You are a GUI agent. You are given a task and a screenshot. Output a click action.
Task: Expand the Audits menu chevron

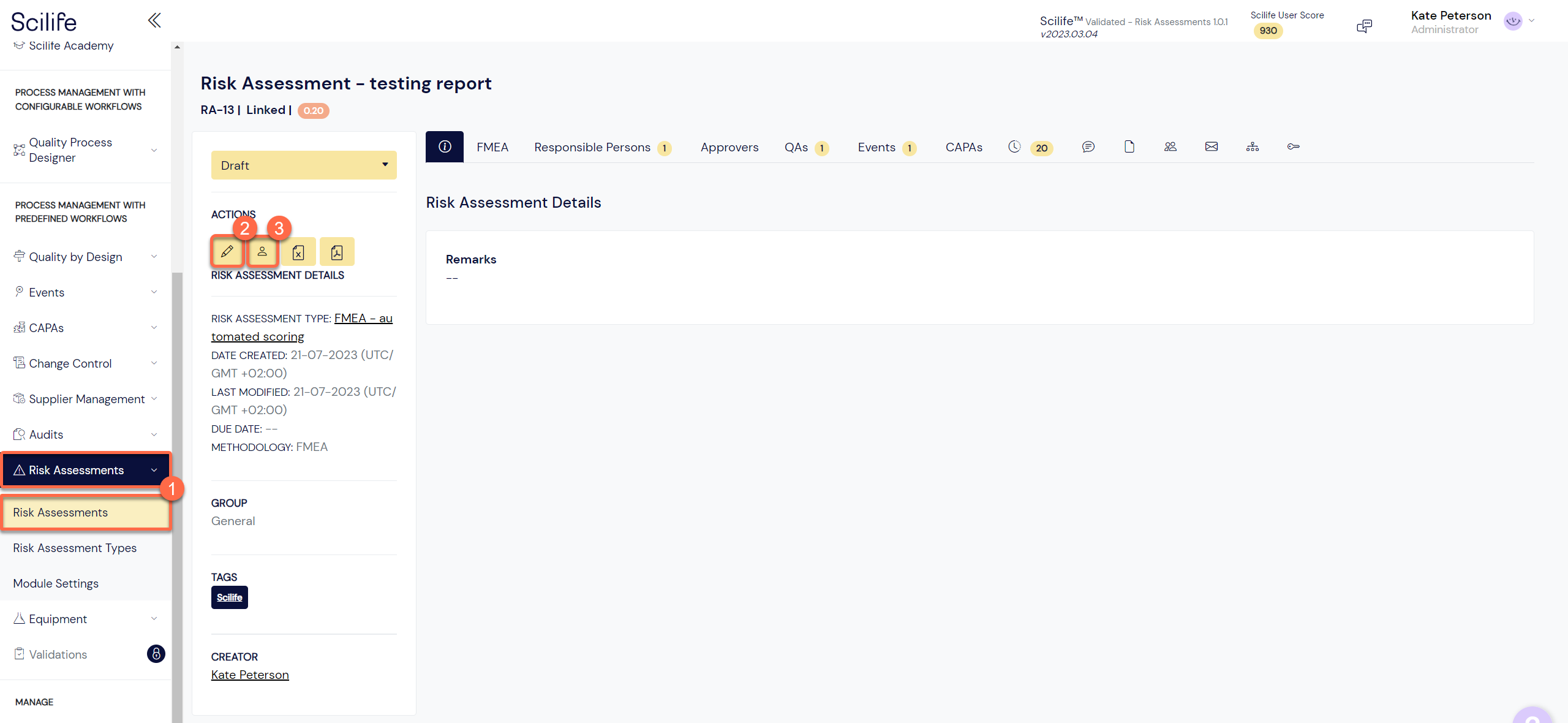click(x=154, y=434)
